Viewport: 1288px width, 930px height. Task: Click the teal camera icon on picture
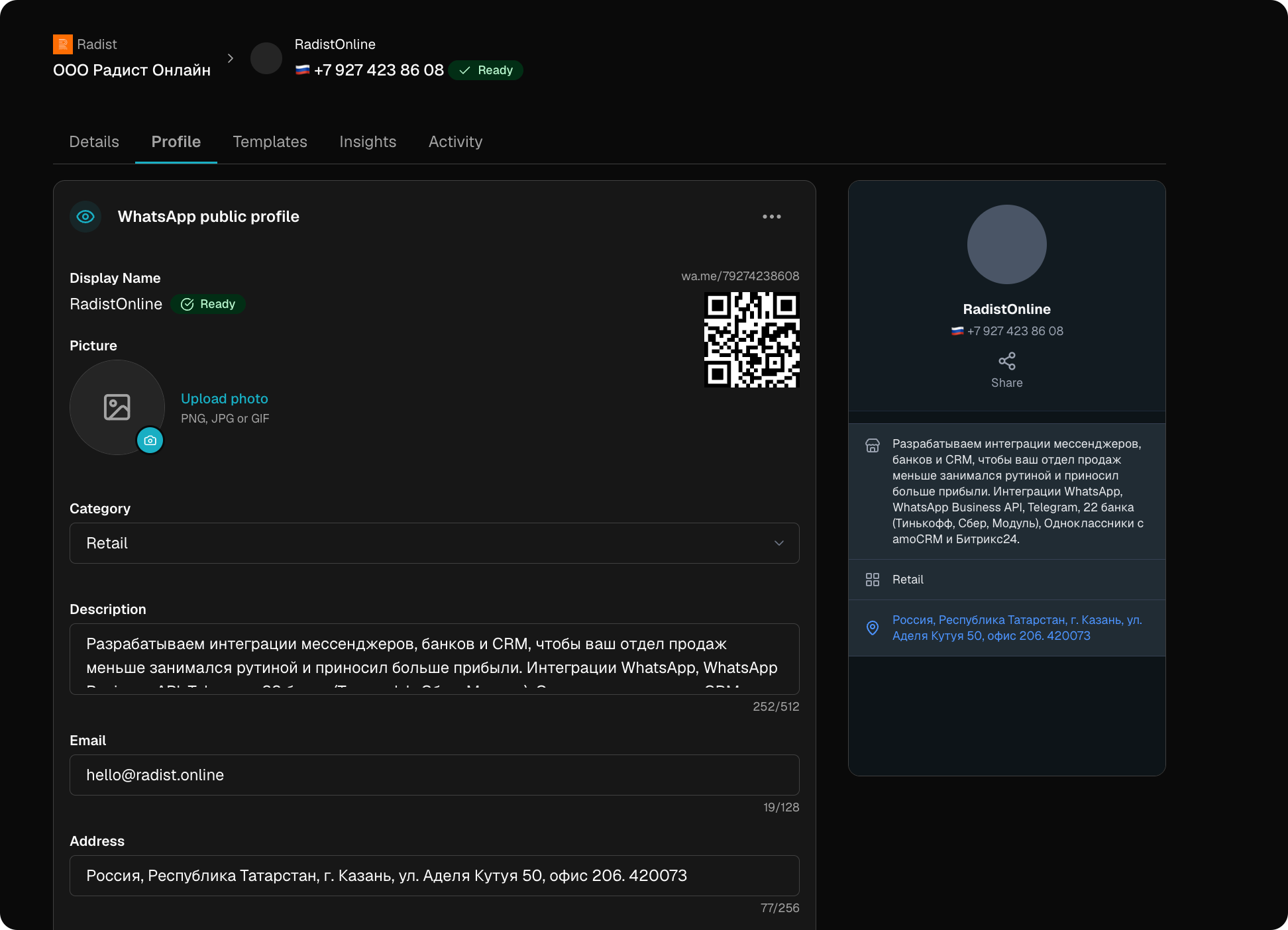150,440
